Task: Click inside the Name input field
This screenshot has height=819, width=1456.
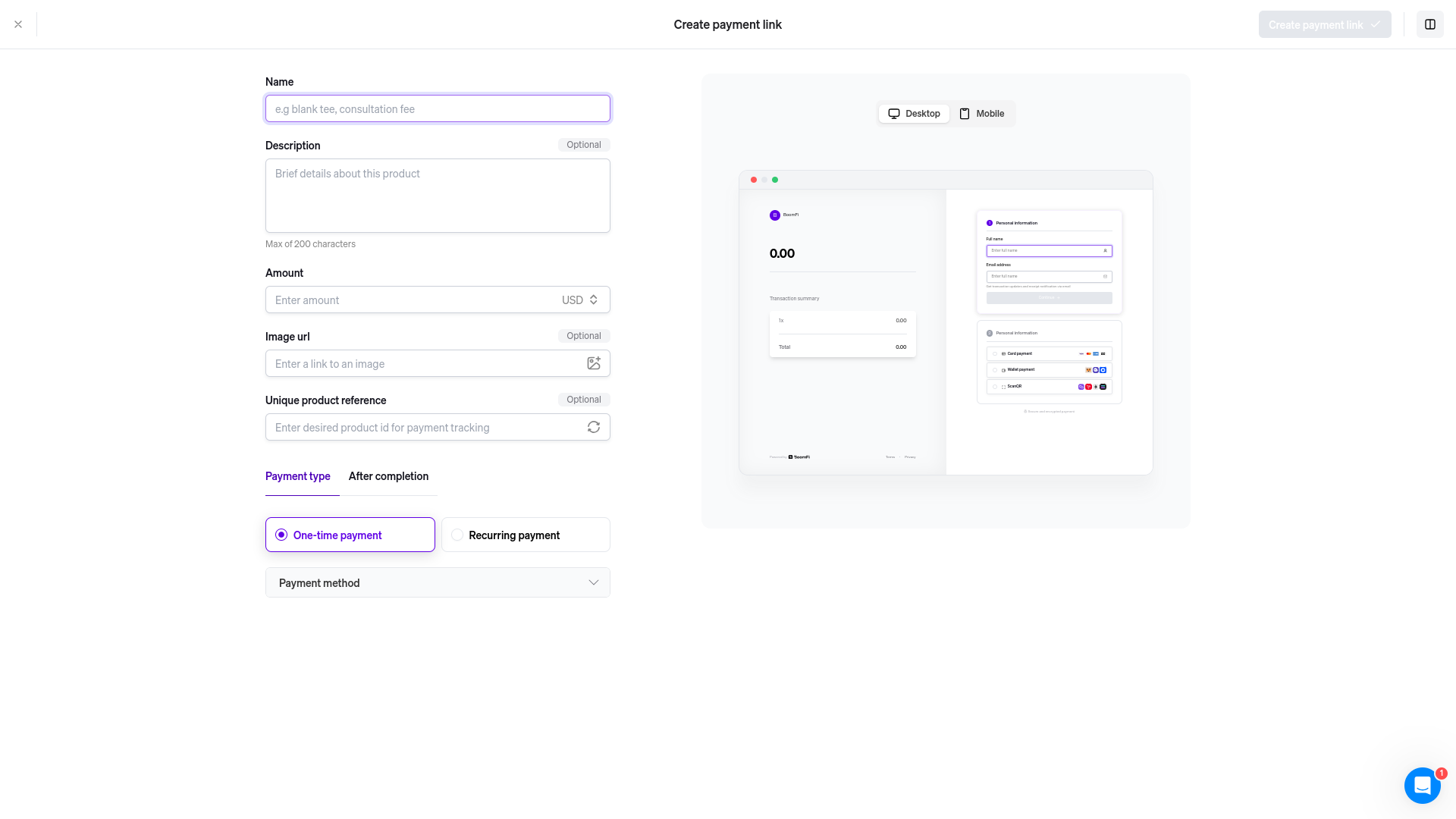Action: tap(437, 108)
